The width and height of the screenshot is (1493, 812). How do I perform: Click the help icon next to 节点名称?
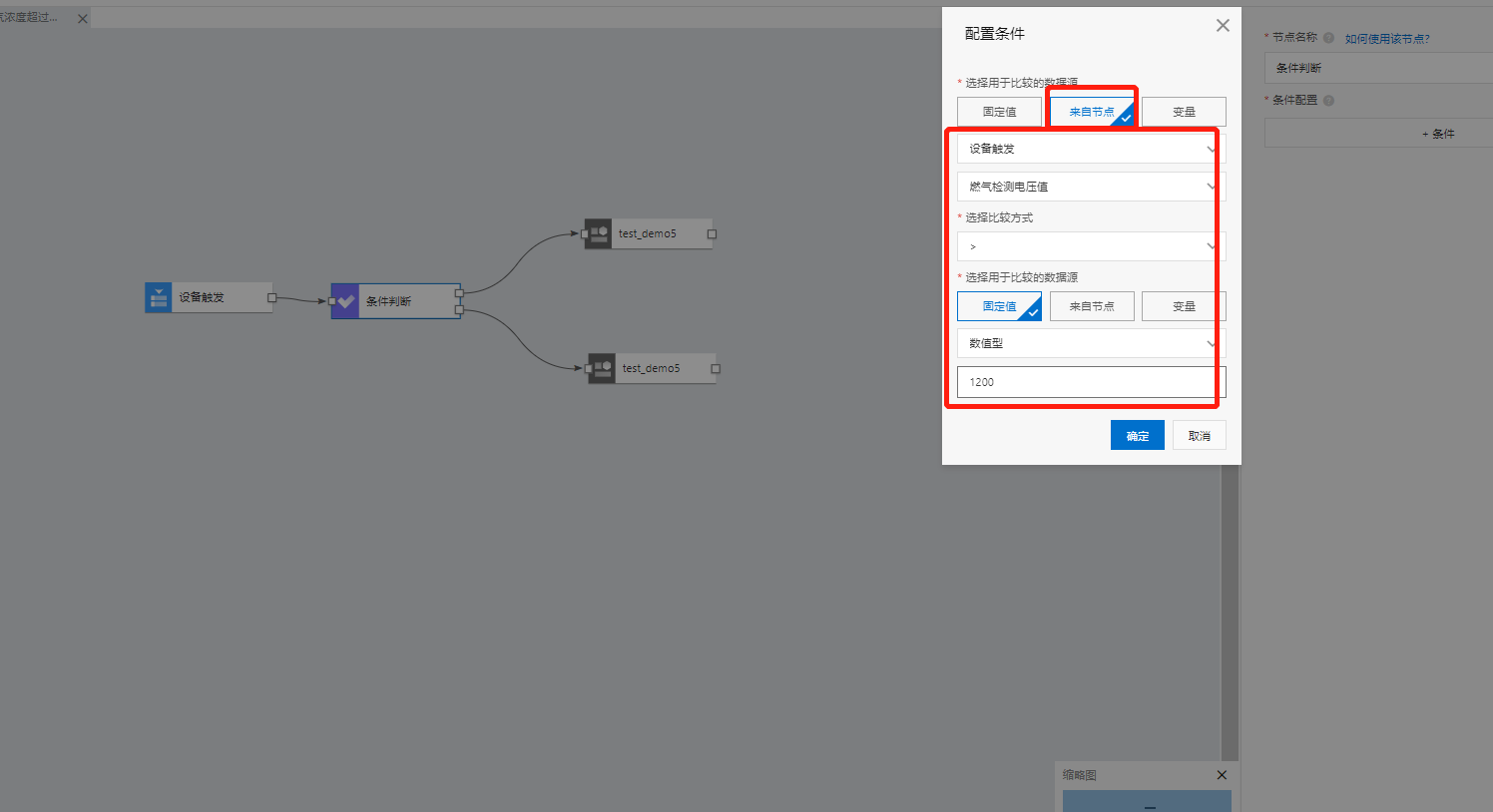1328,38
